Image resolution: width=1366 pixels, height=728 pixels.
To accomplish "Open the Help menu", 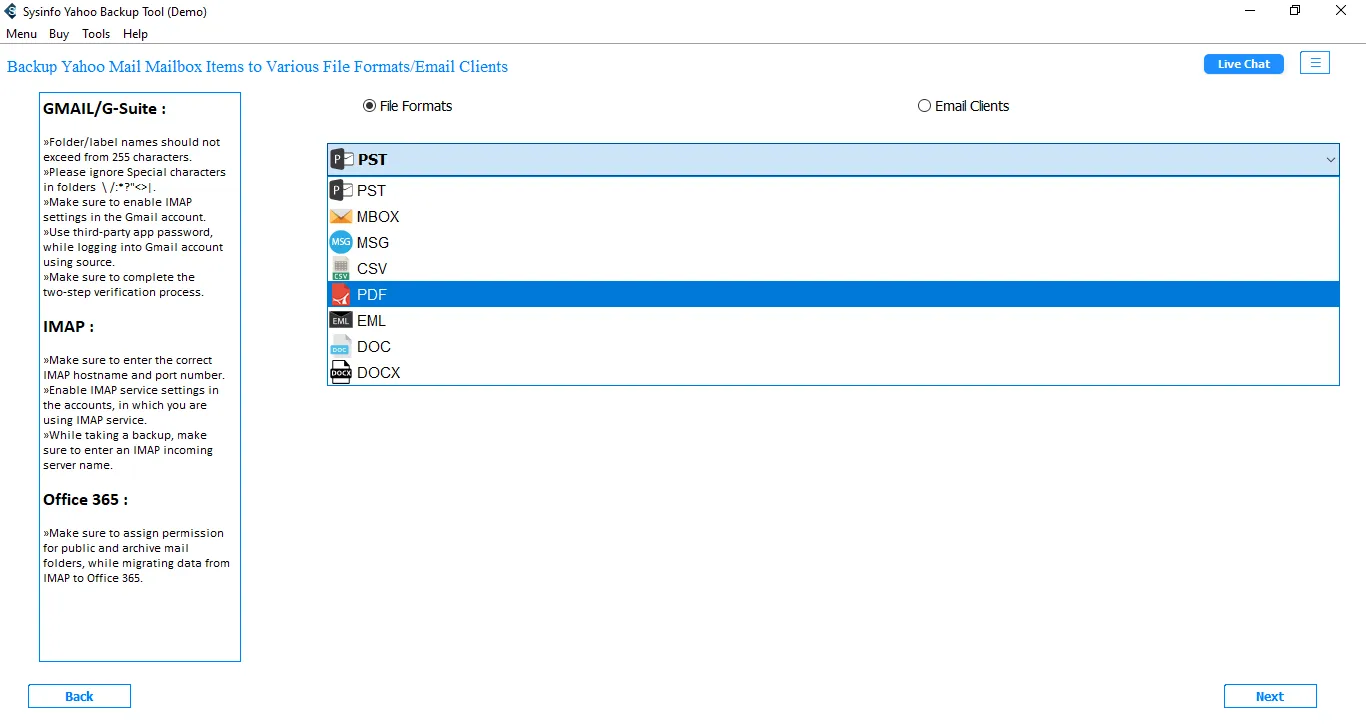I will tap(135, 34).
